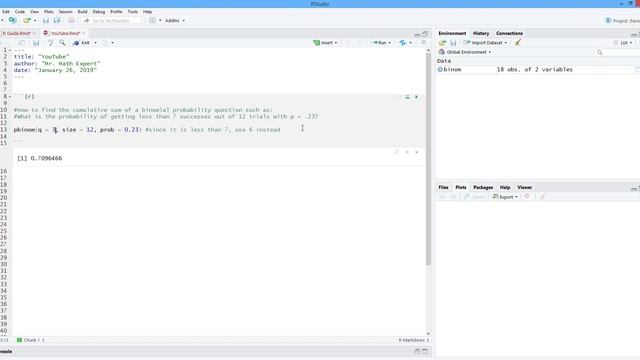
Task: Maximize the console pane
Action: [x=425, y=351]
